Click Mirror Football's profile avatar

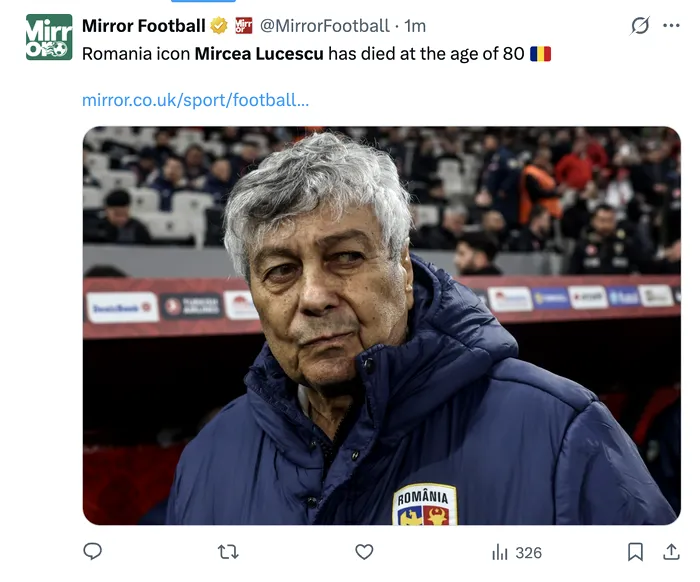tap(49, 37)
